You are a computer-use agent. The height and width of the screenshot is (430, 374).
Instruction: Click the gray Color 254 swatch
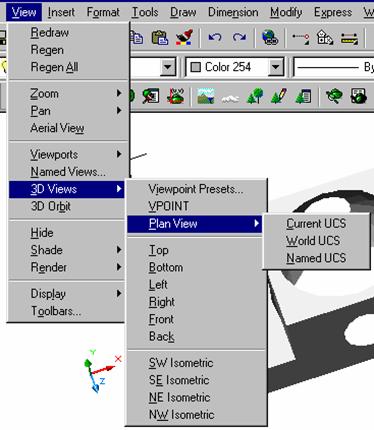[x=195, y=67]
